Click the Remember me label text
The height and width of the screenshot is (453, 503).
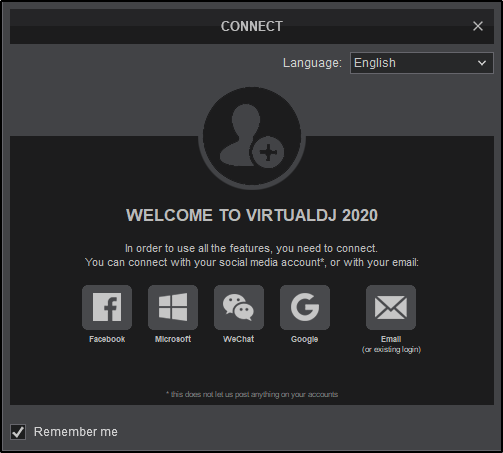pos(76,432)
